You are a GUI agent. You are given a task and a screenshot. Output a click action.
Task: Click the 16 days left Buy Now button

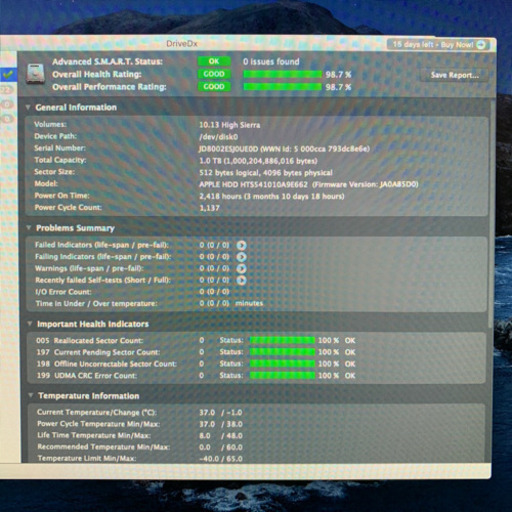[439, 45]
